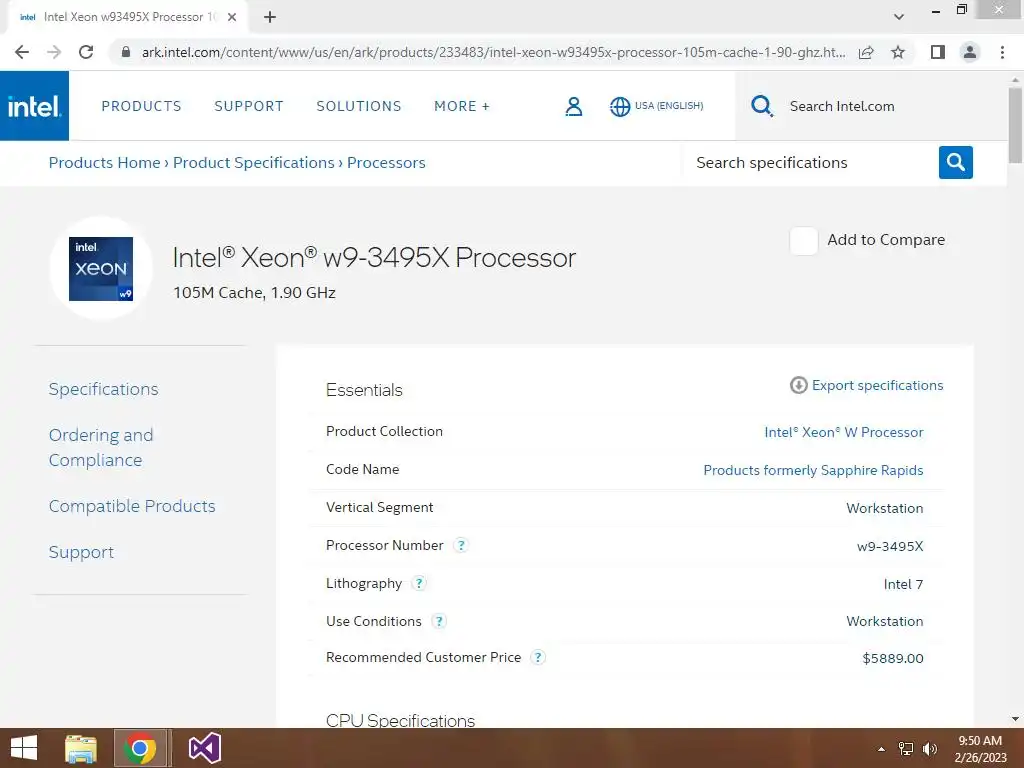Open the SOLUTIONS menu
The height and width of the screenshot is (768, 1024).
click(x=359, y=106)
